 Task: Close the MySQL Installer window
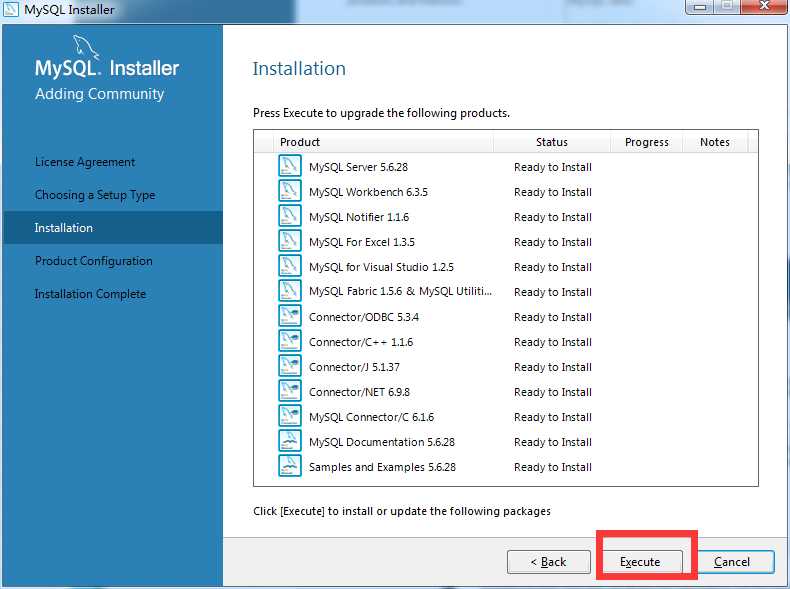[764, 7]
